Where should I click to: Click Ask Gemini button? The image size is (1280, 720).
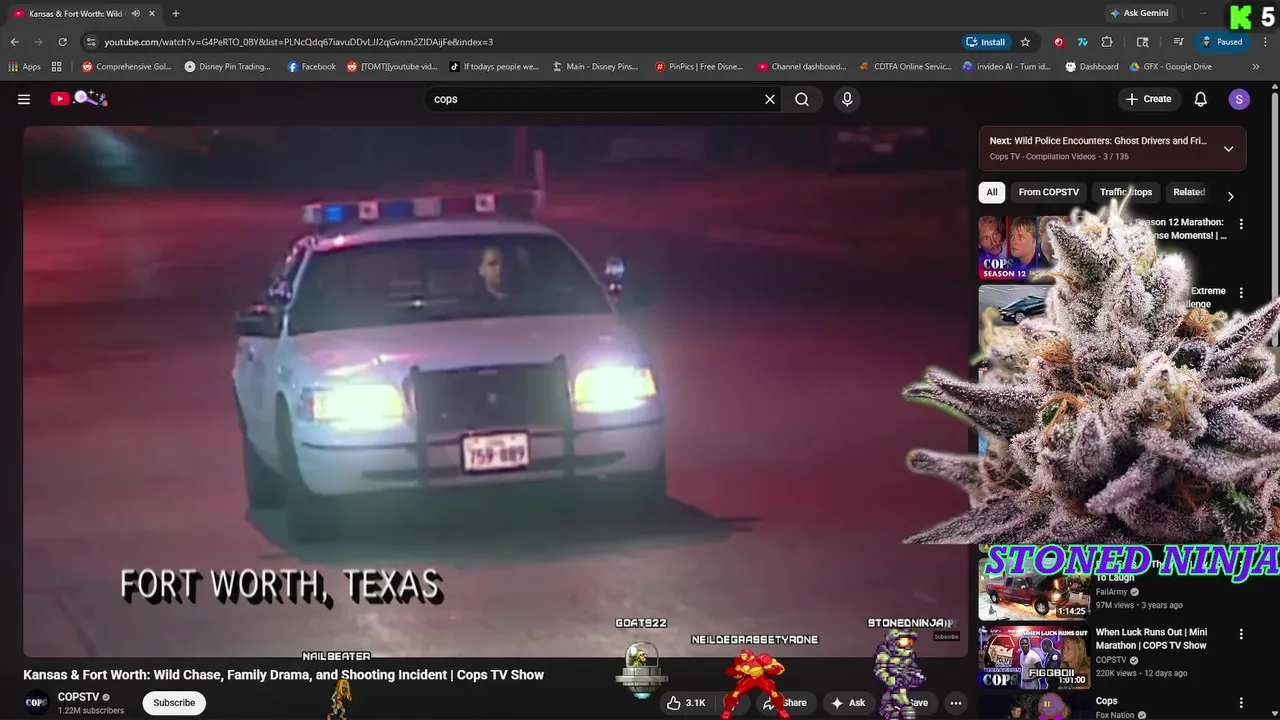click(1138, 13)
